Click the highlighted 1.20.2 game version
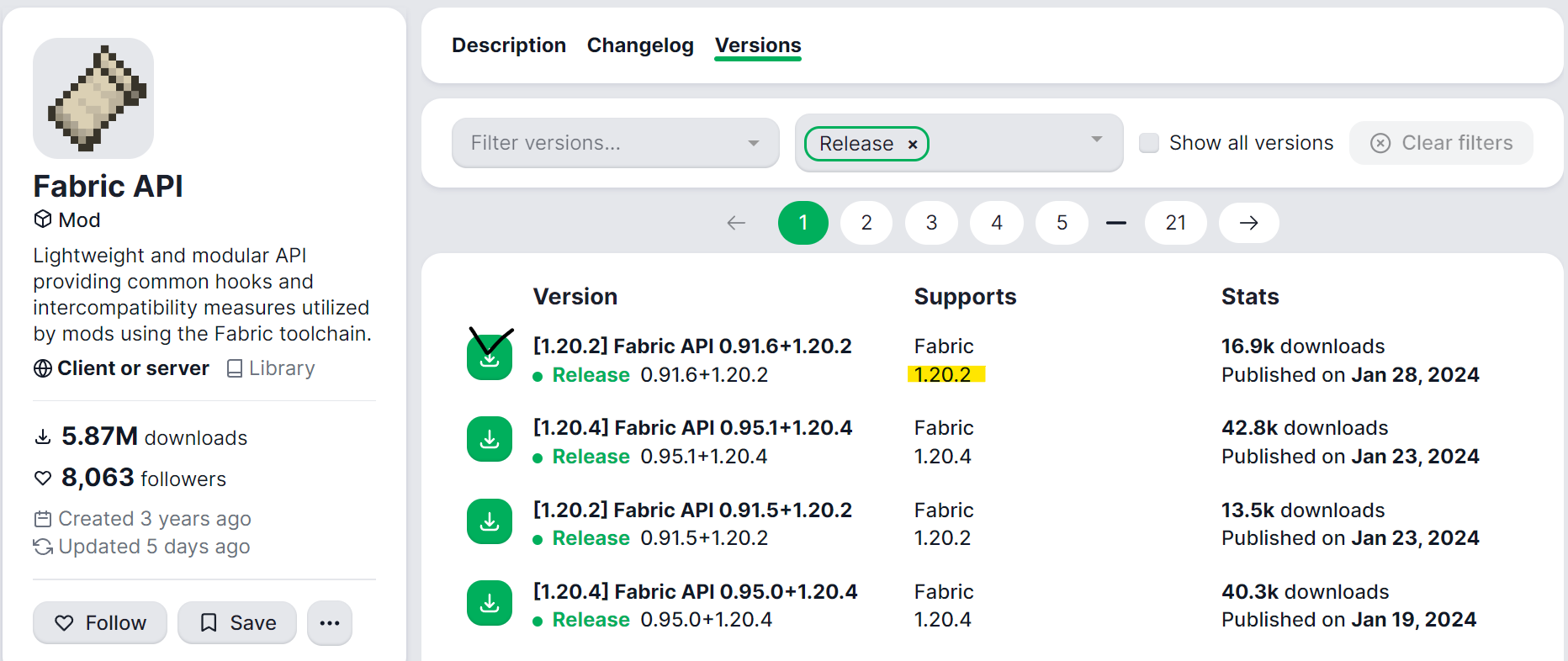This screenshot has width=1568, height=661. pos(943,374)
